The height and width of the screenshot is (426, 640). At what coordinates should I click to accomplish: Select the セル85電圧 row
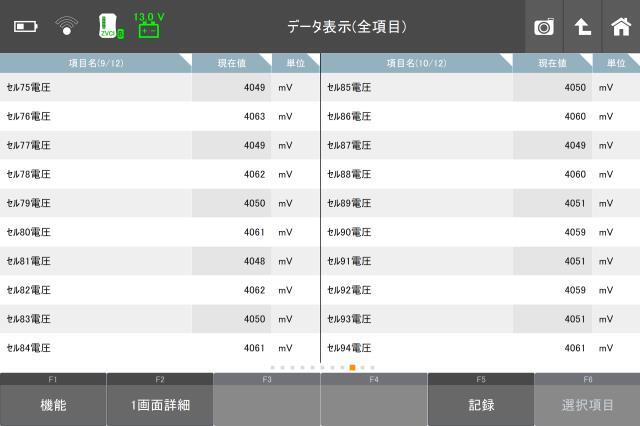click(480, 87)
